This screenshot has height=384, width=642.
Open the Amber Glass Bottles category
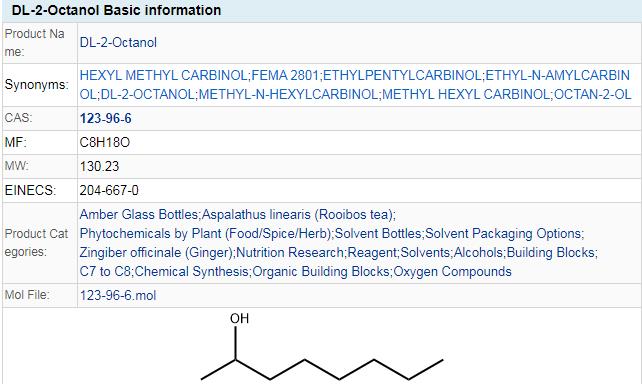pos(139,215)
